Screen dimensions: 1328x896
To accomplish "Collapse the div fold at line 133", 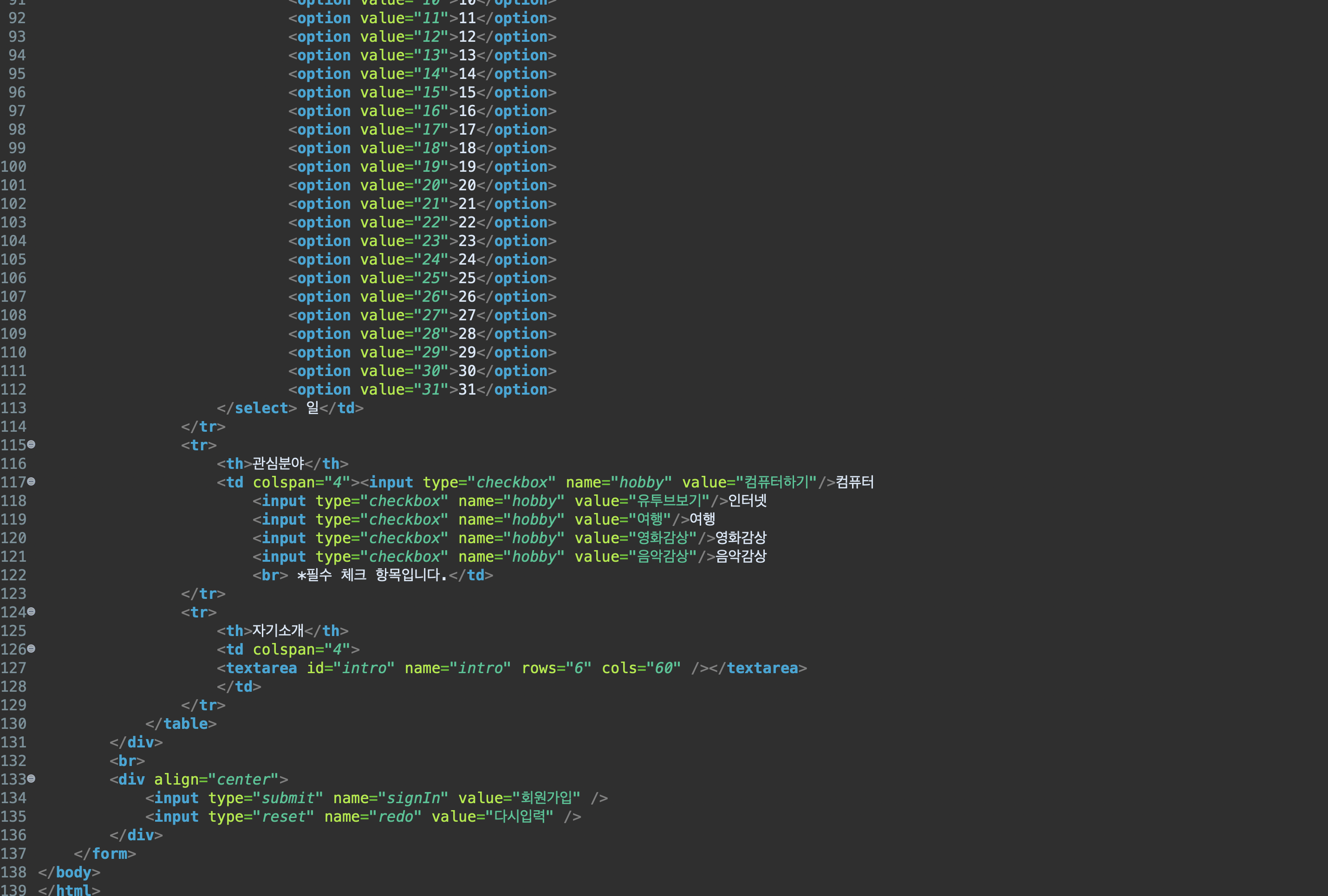I will [32, 778].
